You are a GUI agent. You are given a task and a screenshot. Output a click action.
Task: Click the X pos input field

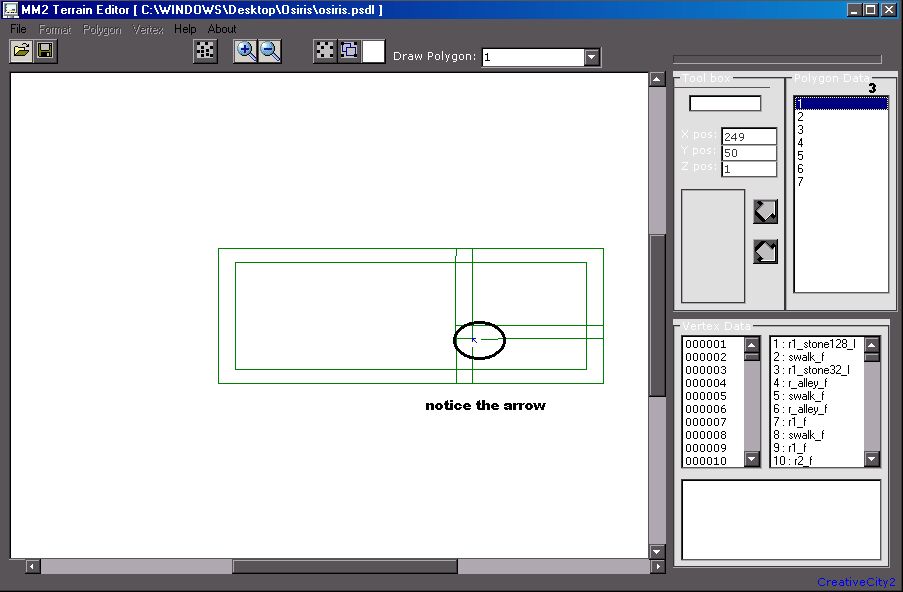click(748, 136)
